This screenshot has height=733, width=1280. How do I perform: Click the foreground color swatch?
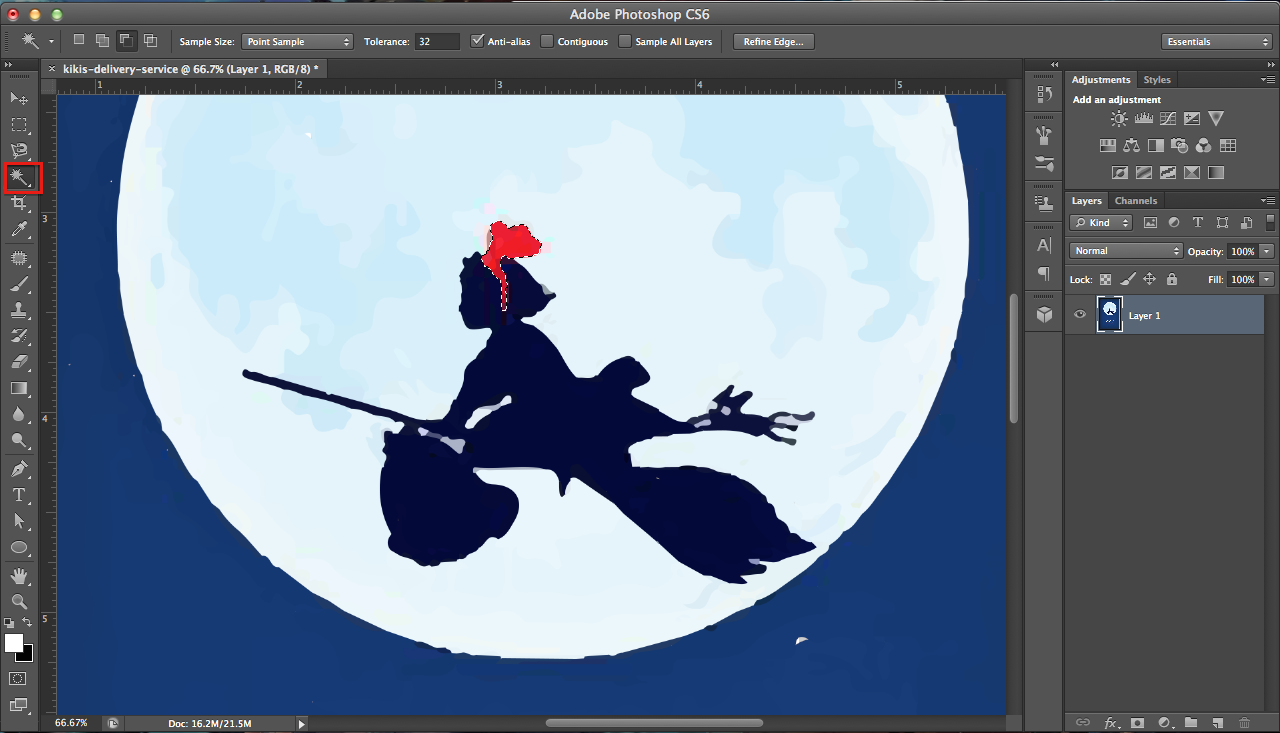tap(14, 643)
